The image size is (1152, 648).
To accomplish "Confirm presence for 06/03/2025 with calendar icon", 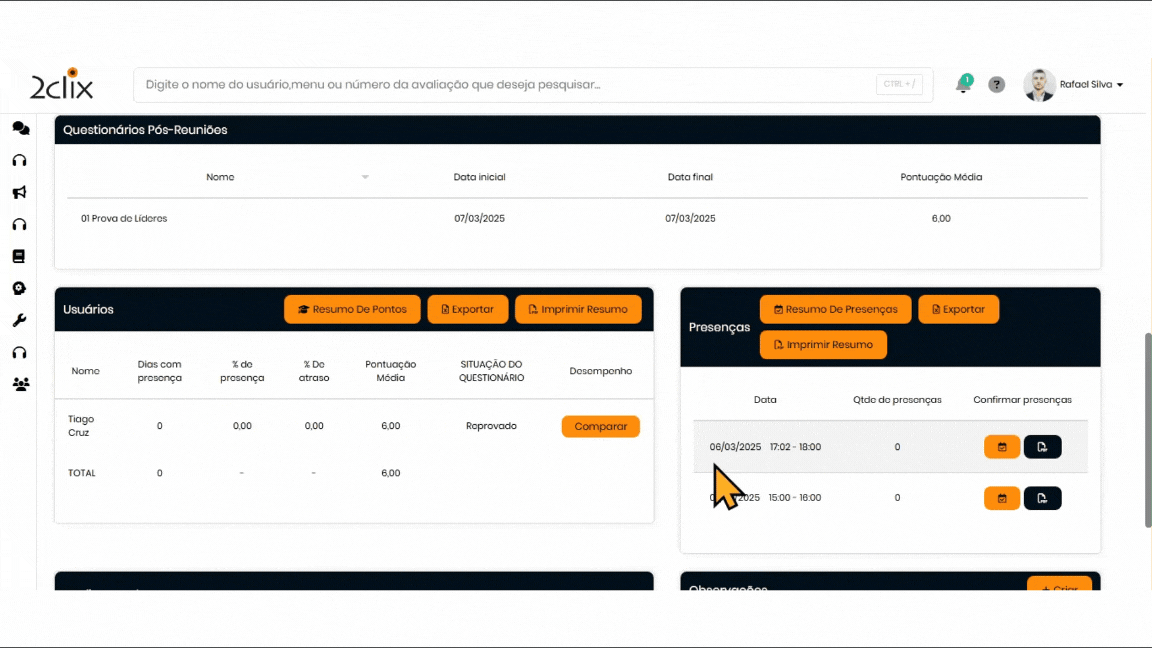I will 1001,447.
